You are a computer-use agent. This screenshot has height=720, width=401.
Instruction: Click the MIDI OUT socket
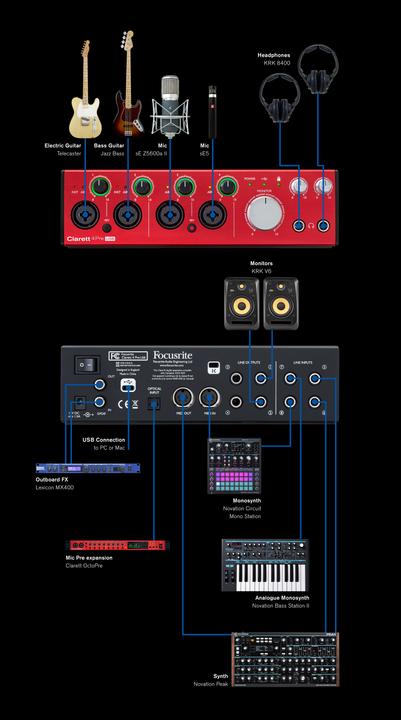(x=183, y=397)
